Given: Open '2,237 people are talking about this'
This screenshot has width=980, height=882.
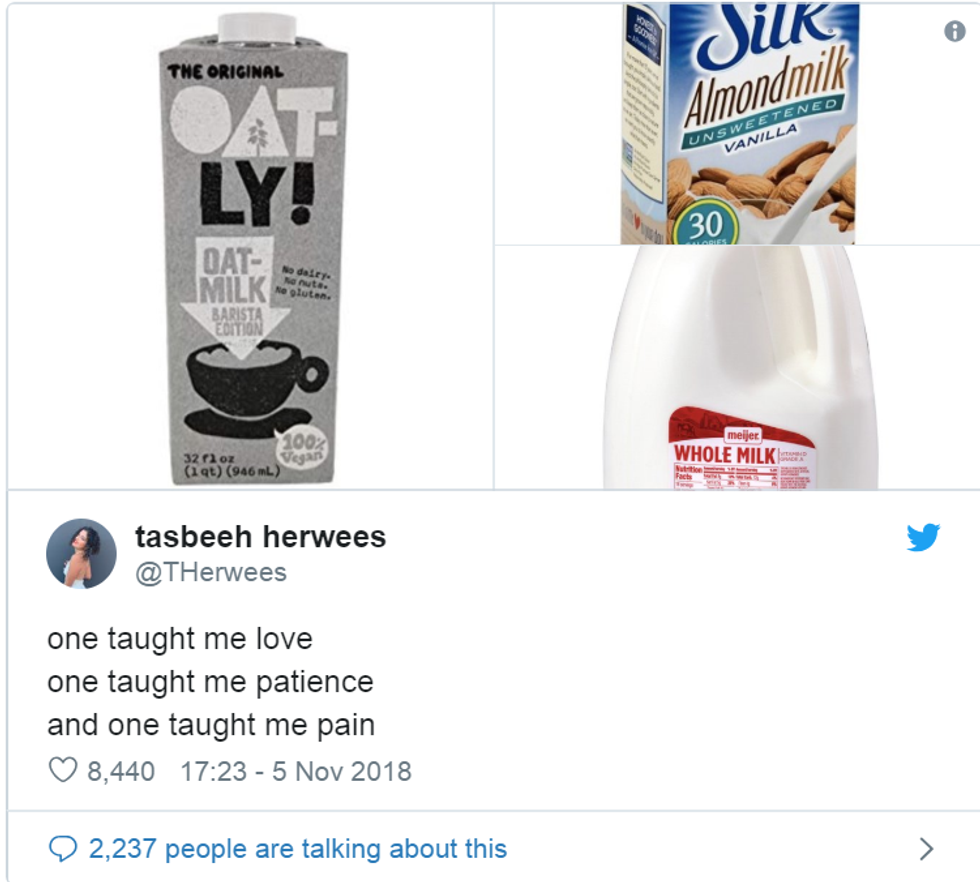Looking at the screenshot, I should point(298,849).
